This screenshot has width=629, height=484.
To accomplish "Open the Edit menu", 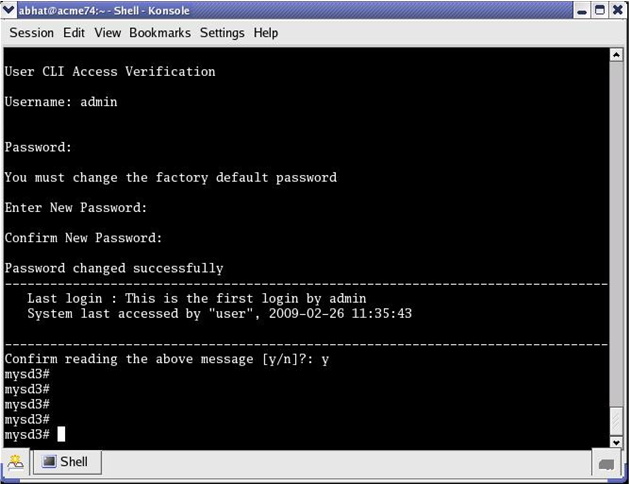I will coord(74,33).
